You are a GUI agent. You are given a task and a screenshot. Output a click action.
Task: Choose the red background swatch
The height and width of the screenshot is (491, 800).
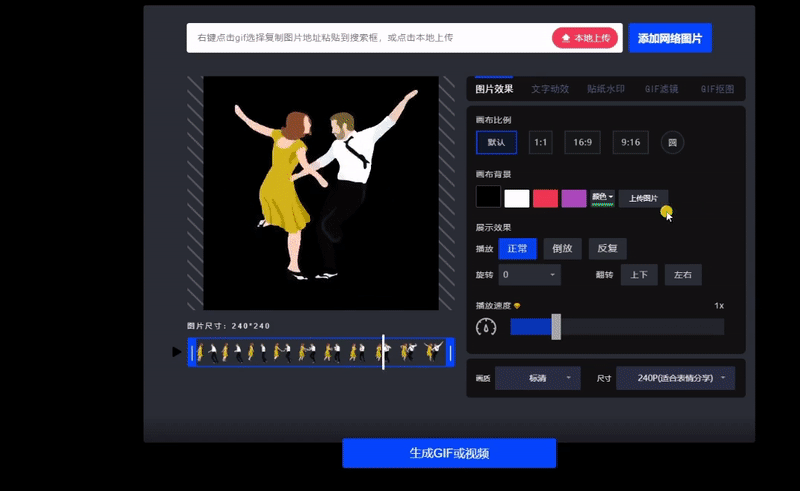545,198
